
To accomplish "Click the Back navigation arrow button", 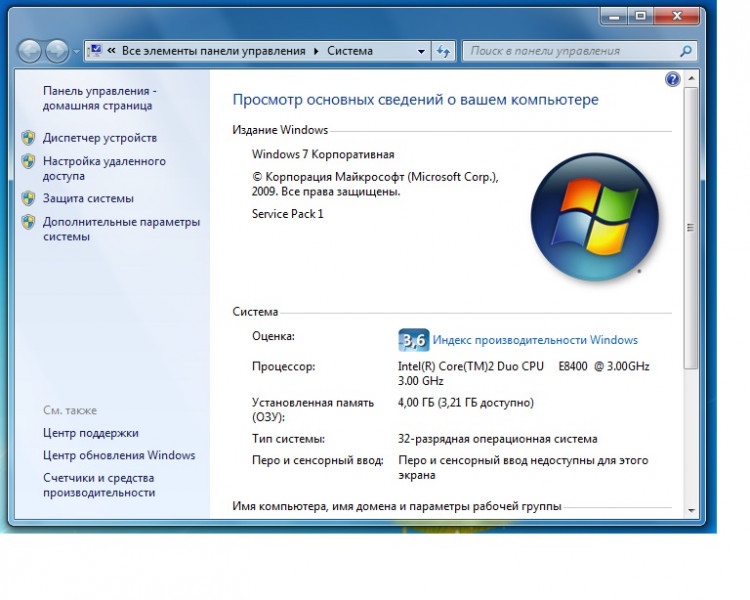I will pyautogui.click(x=30, y=51).
